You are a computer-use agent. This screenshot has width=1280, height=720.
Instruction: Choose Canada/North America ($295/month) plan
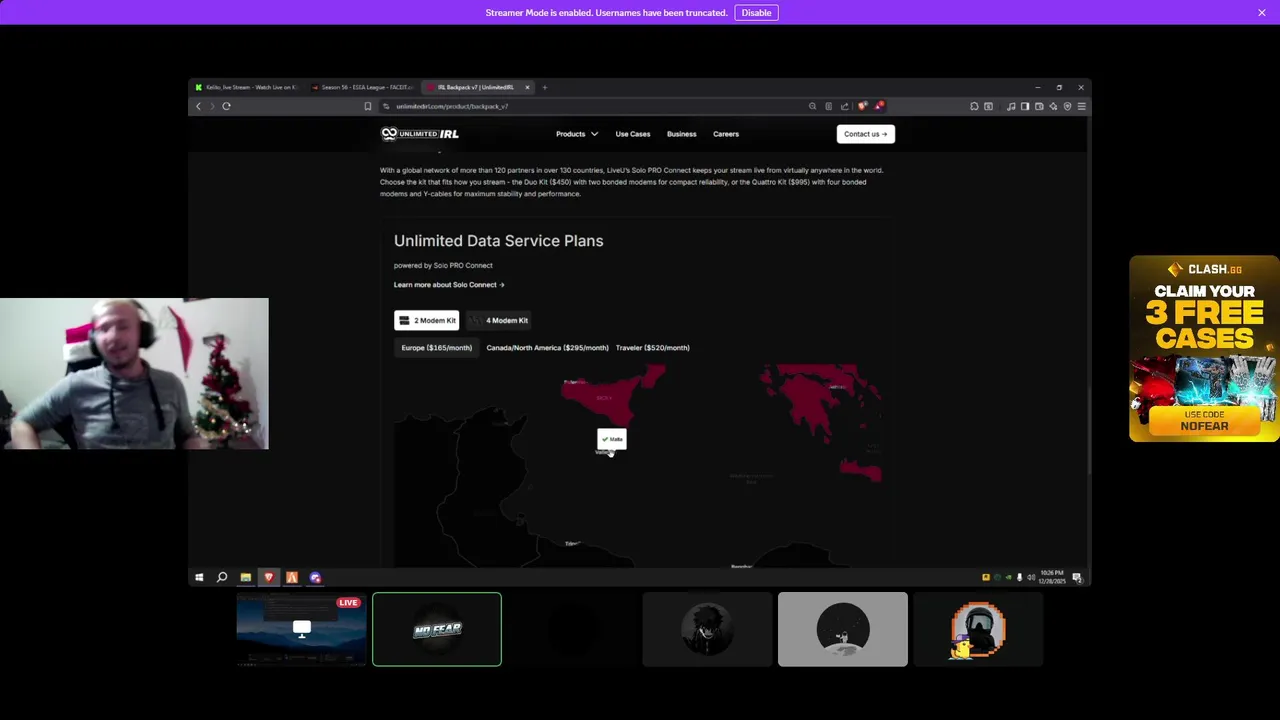(x=547, y=348)
